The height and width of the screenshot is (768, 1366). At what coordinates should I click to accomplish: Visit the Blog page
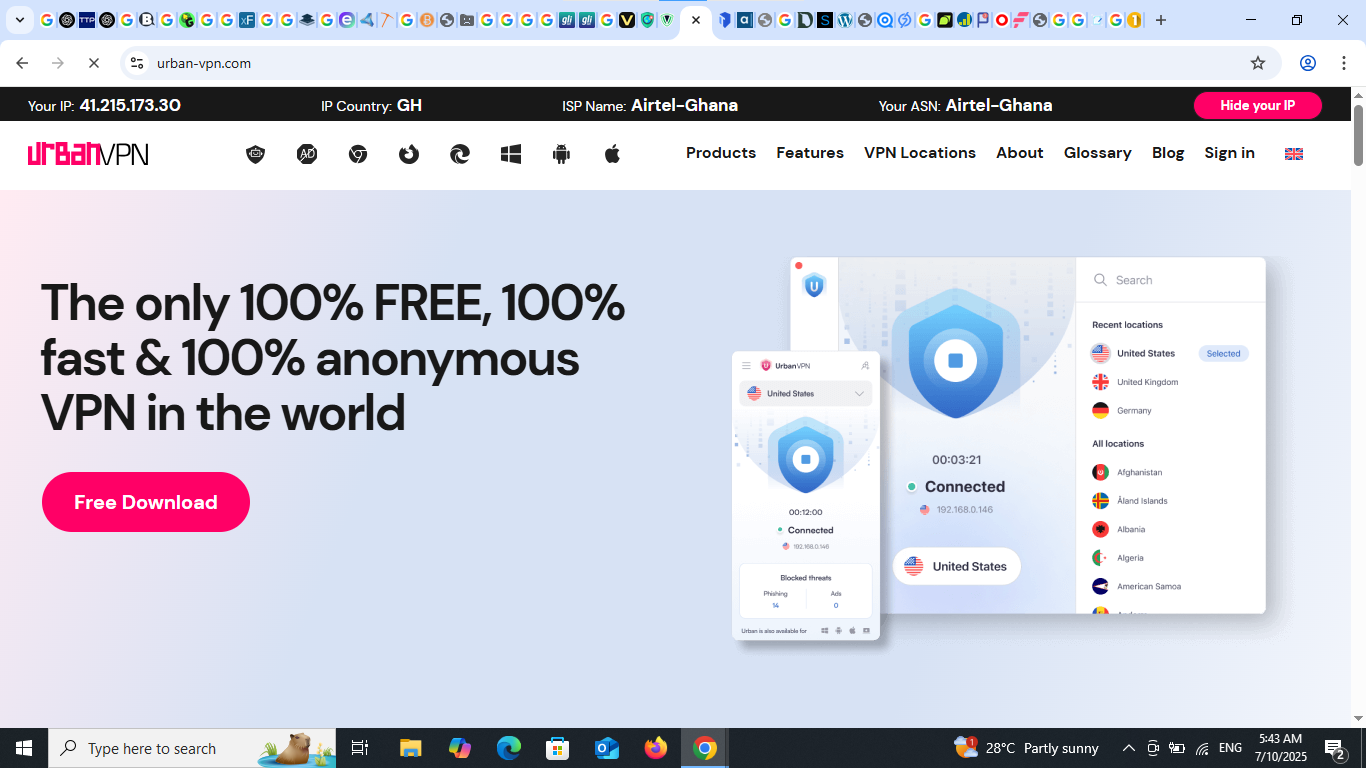pos(1168,153)
